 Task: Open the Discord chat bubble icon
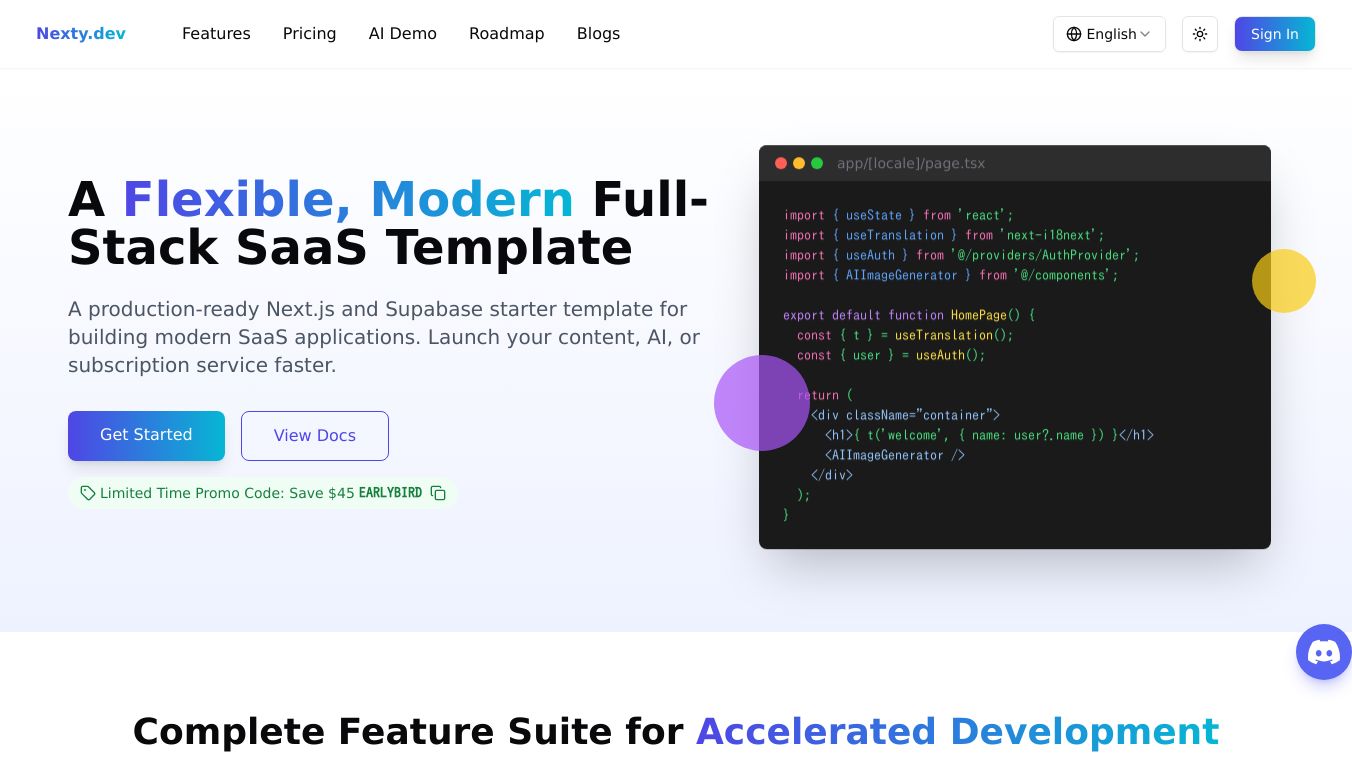(1324, 652)
